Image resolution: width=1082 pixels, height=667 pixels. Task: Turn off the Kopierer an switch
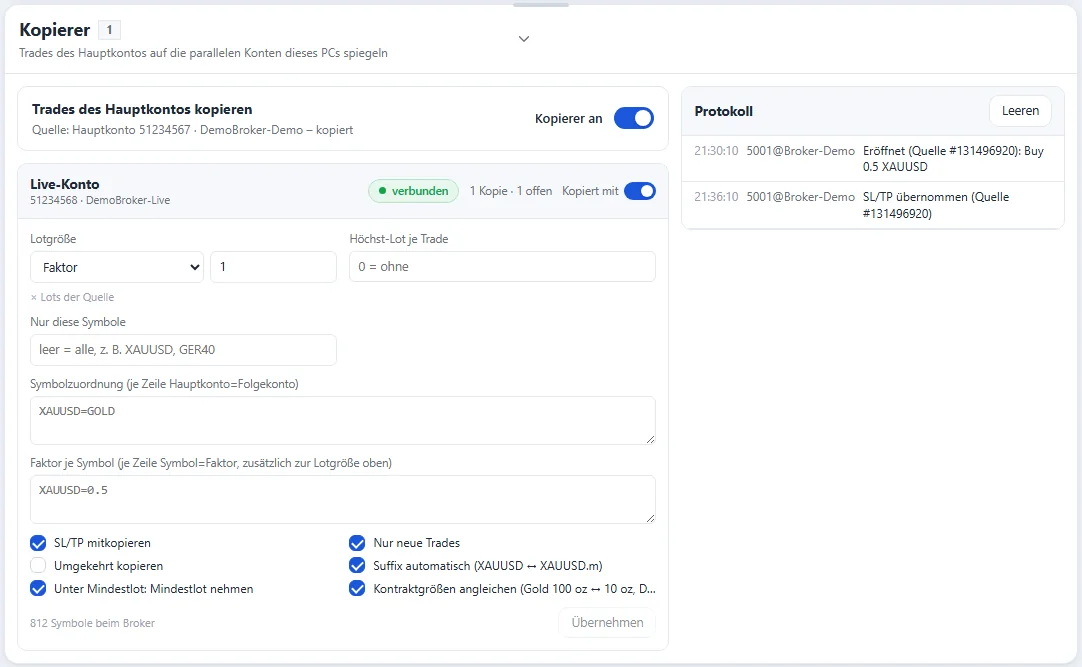633,118
